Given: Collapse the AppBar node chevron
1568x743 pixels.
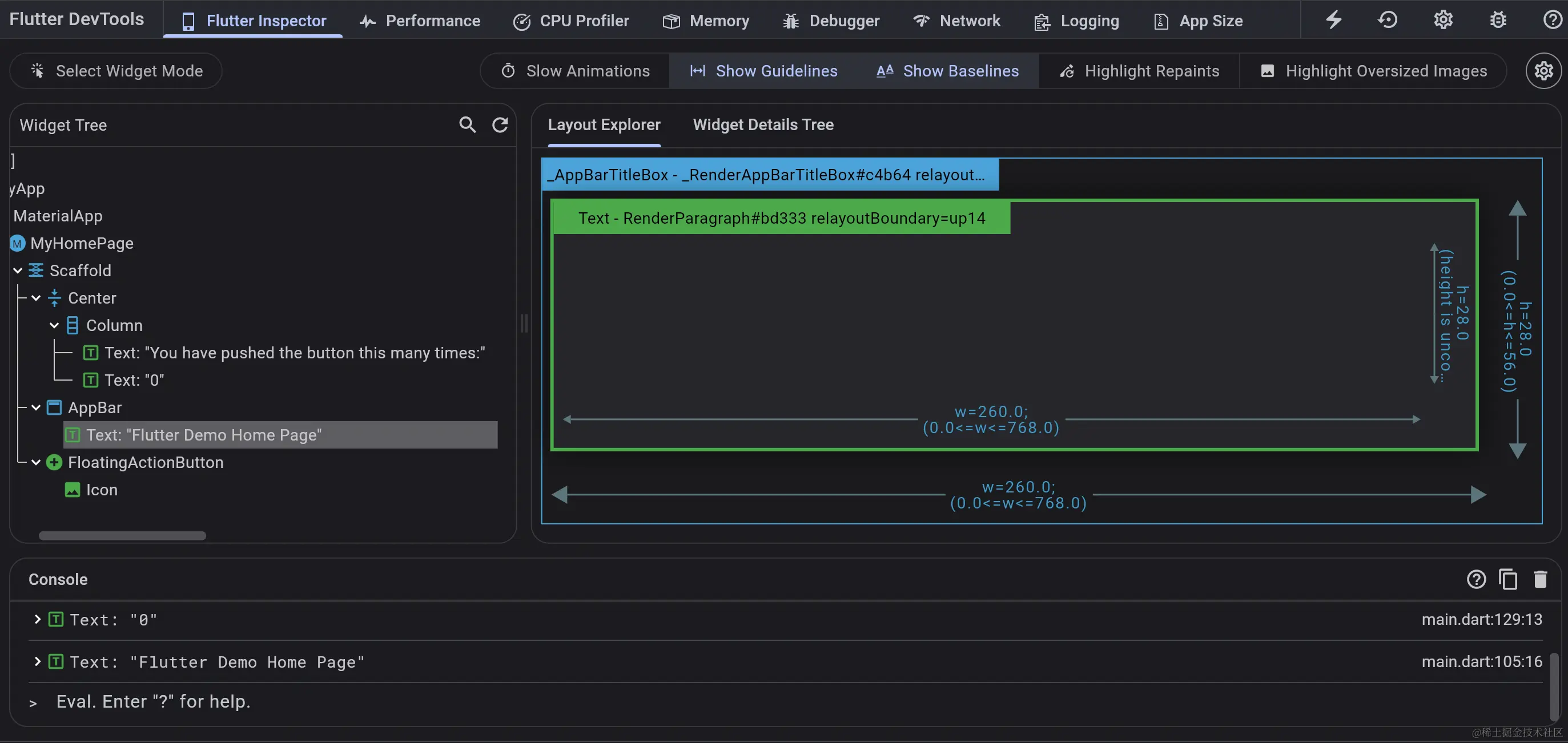Looking at the screenshot, I should pos(36,407).
